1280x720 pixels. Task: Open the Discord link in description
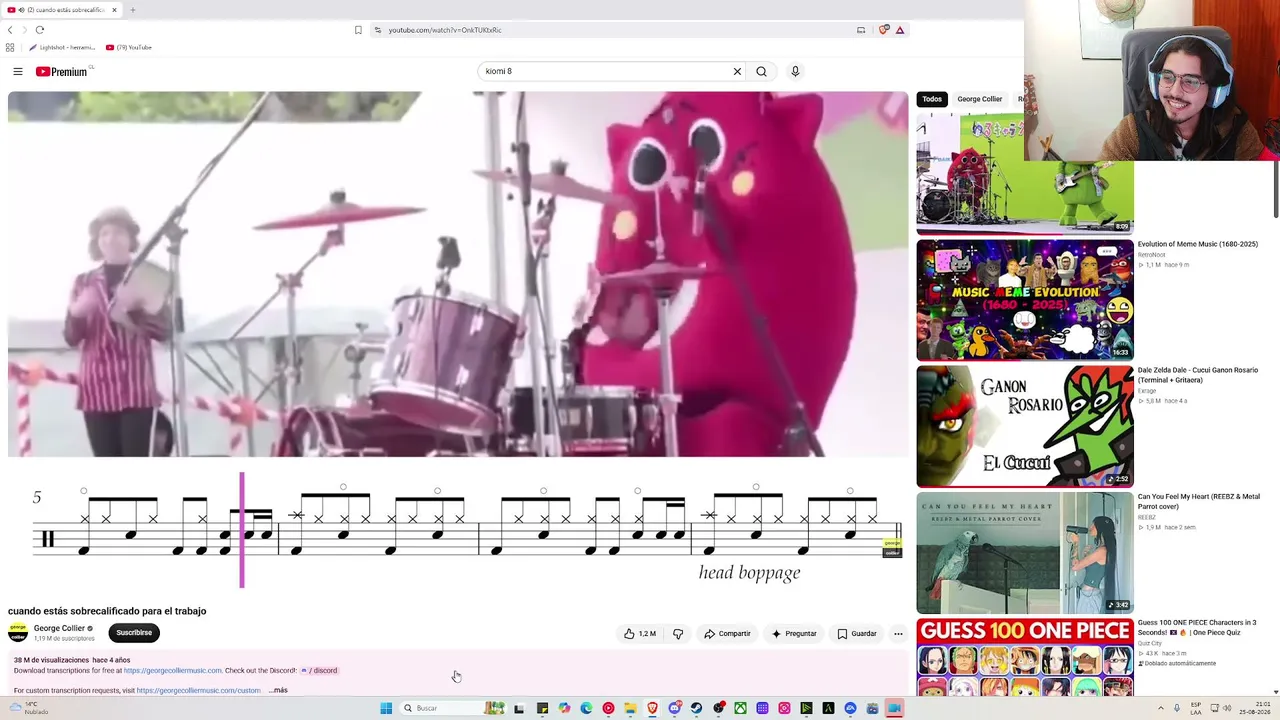click(320, 670)
